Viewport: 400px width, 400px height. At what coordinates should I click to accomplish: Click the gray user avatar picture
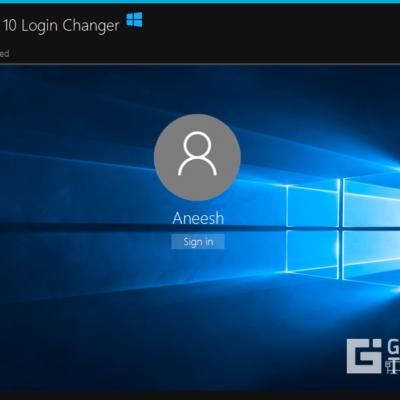(197, 157)
